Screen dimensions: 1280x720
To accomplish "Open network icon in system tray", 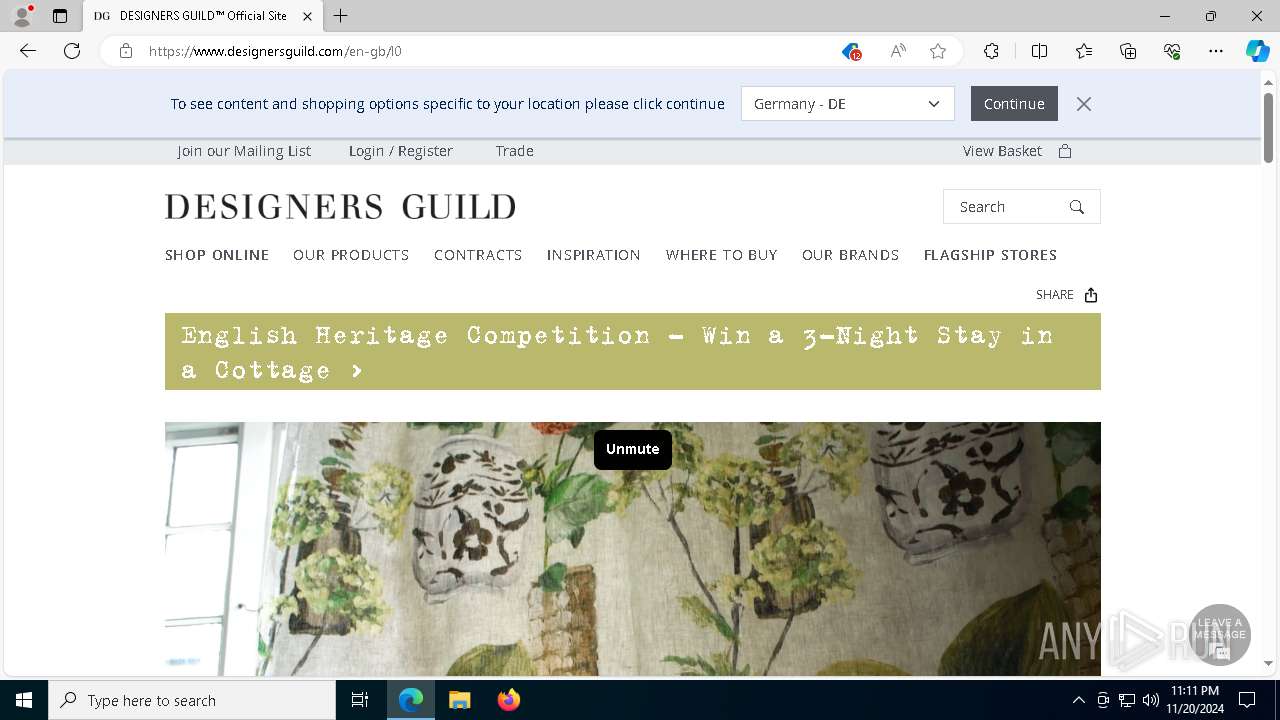I will coord(1127,700).
